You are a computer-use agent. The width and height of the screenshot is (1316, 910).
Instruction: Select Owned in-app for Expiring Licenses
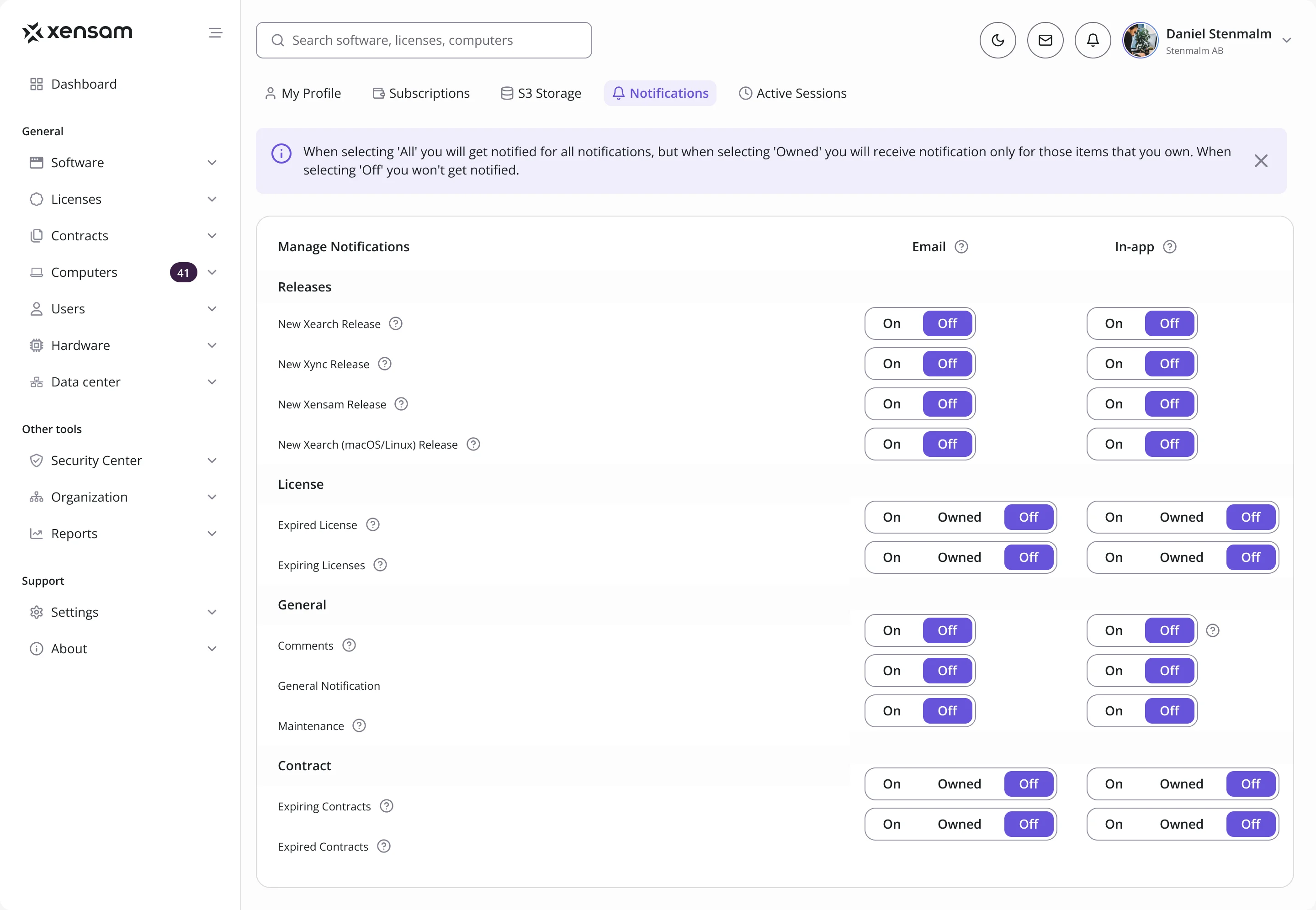[x=1181, y=557]
